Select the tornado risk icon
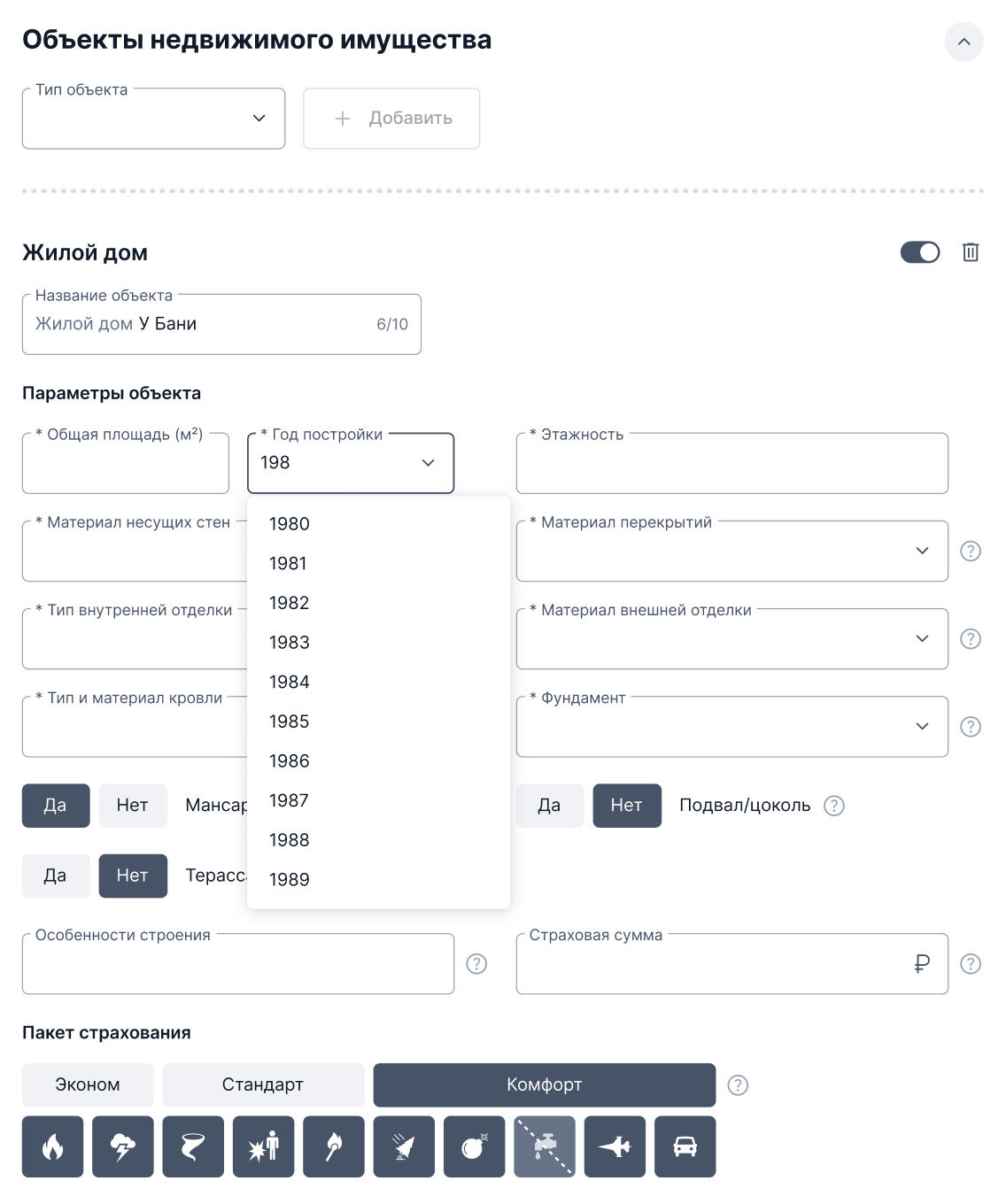This screenshot has width=1006, height=1204. pos(193,1146)
